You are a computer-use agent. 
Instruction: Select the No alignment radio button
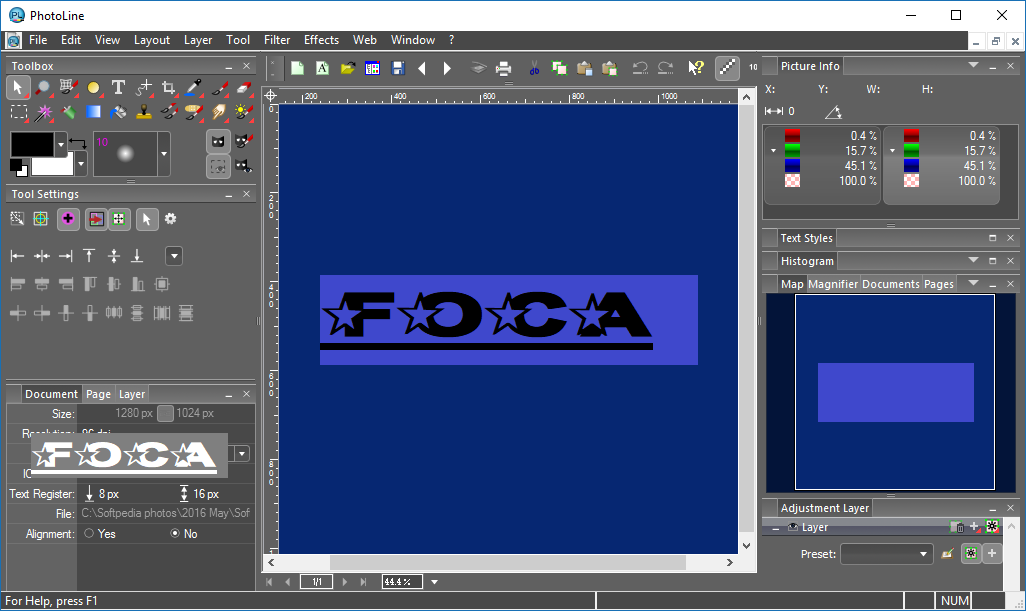pyautogui.click(x=175, y=533)
